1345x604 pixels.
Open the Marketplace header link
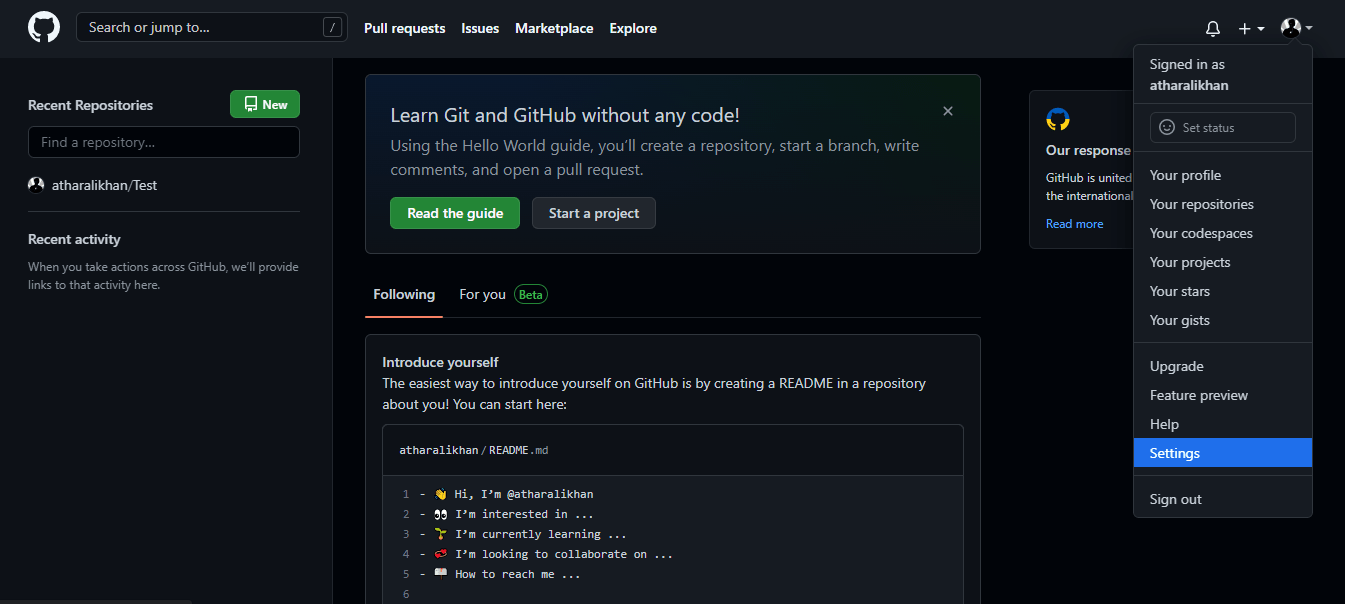point(554,29)
